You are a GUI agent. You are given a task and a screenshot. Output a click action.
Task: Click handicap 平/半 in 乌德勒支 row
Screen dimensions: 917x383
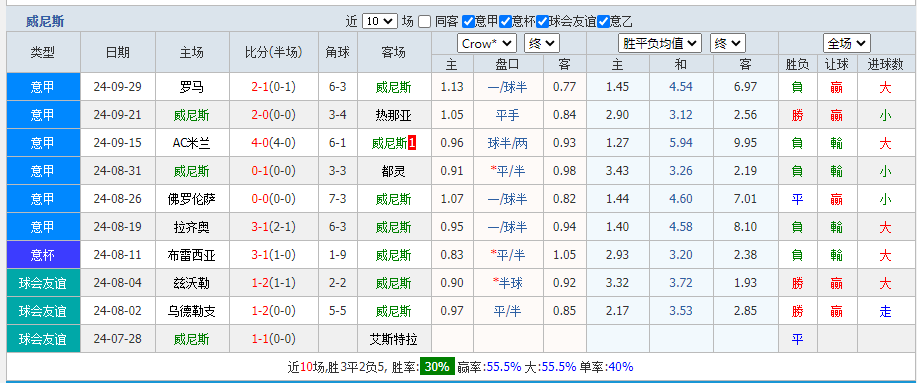507,312
